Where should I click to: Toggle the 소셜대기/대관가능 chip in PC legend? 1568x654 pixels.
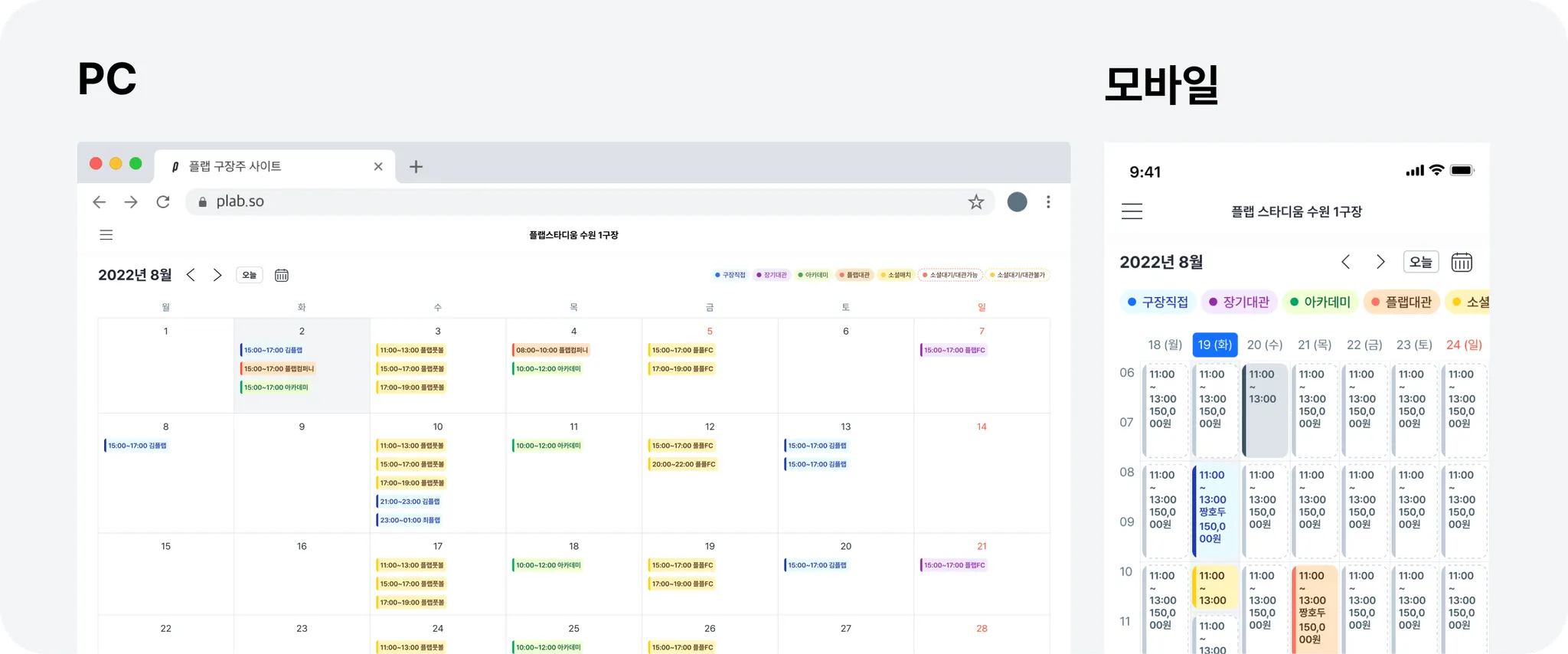pyautogui.click(x=950, y=275)
